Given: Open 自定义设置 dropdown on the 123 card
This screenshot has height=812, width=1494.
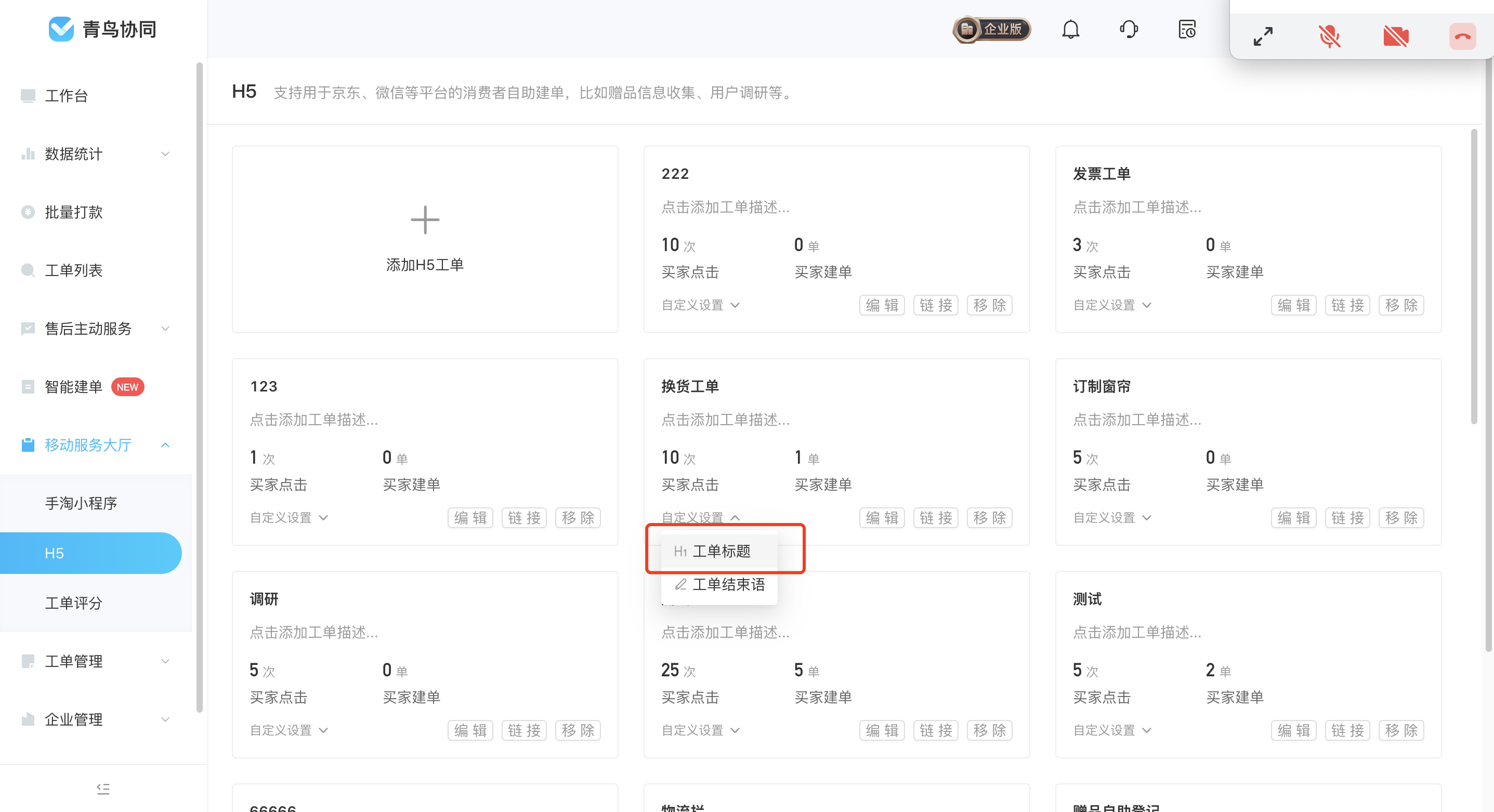Looking at the screenshot, I should tap(289, 518).
